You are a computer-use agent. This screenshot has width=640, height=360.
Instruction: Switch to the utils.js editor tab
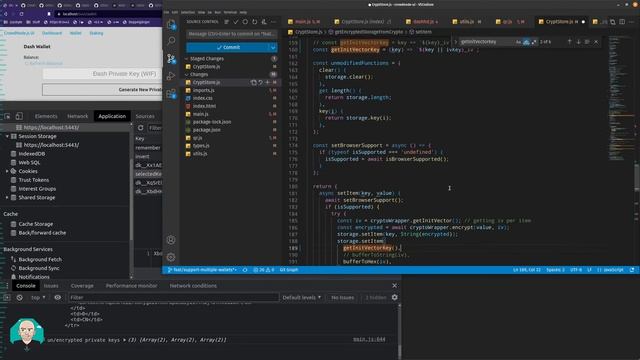point(467,22)
